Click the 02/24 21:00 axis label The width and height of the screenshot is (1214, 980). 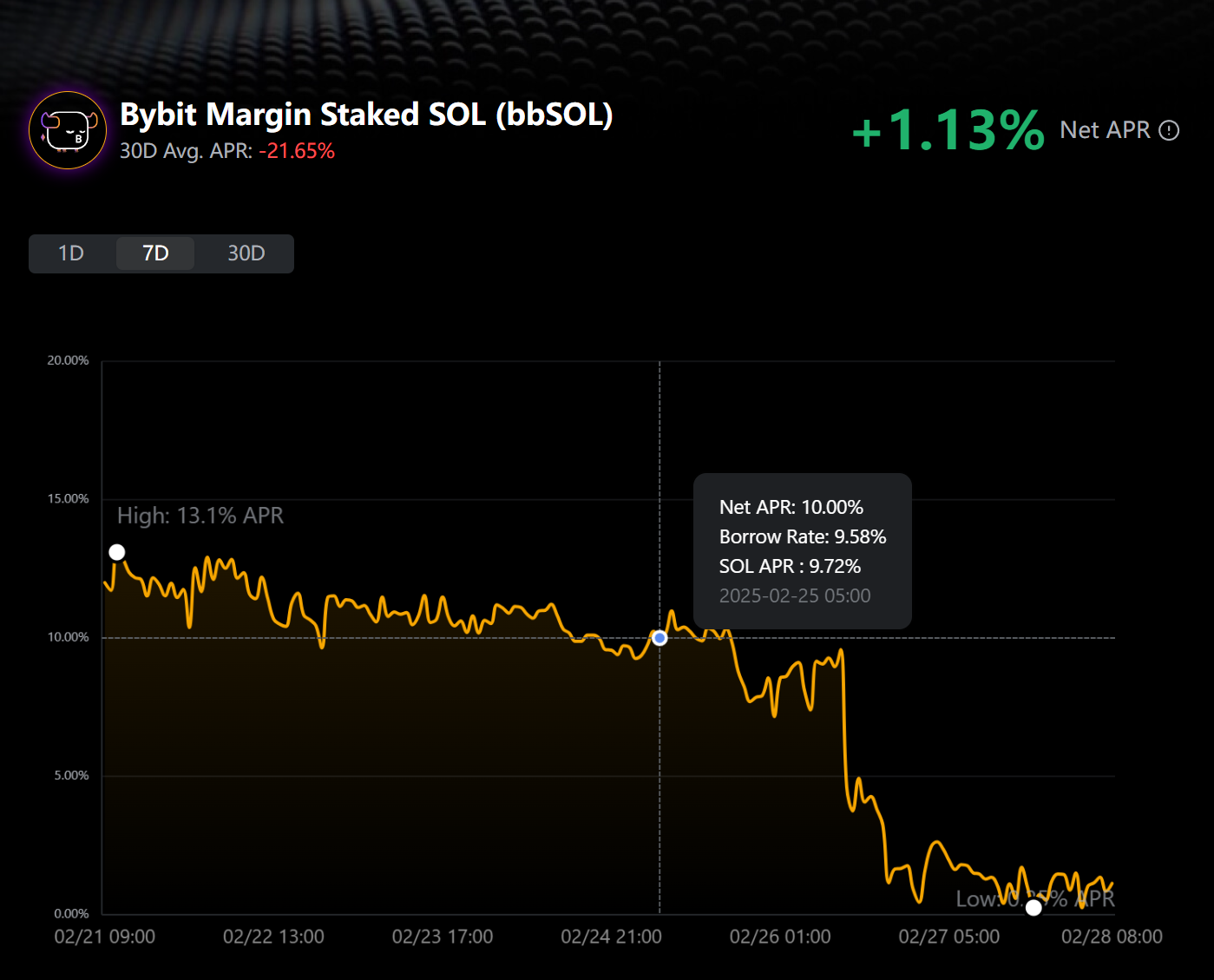coord(611,937)
